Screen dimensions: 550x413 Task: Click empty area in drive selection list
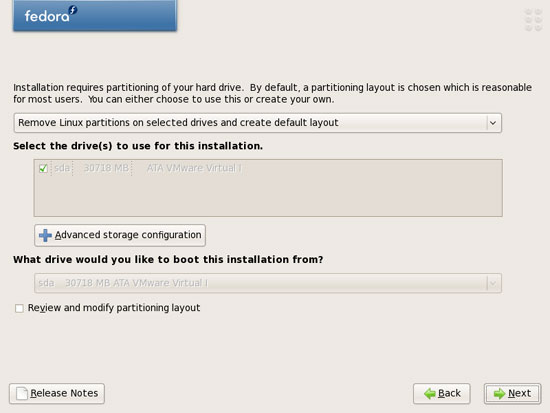(x=268, y=196)
